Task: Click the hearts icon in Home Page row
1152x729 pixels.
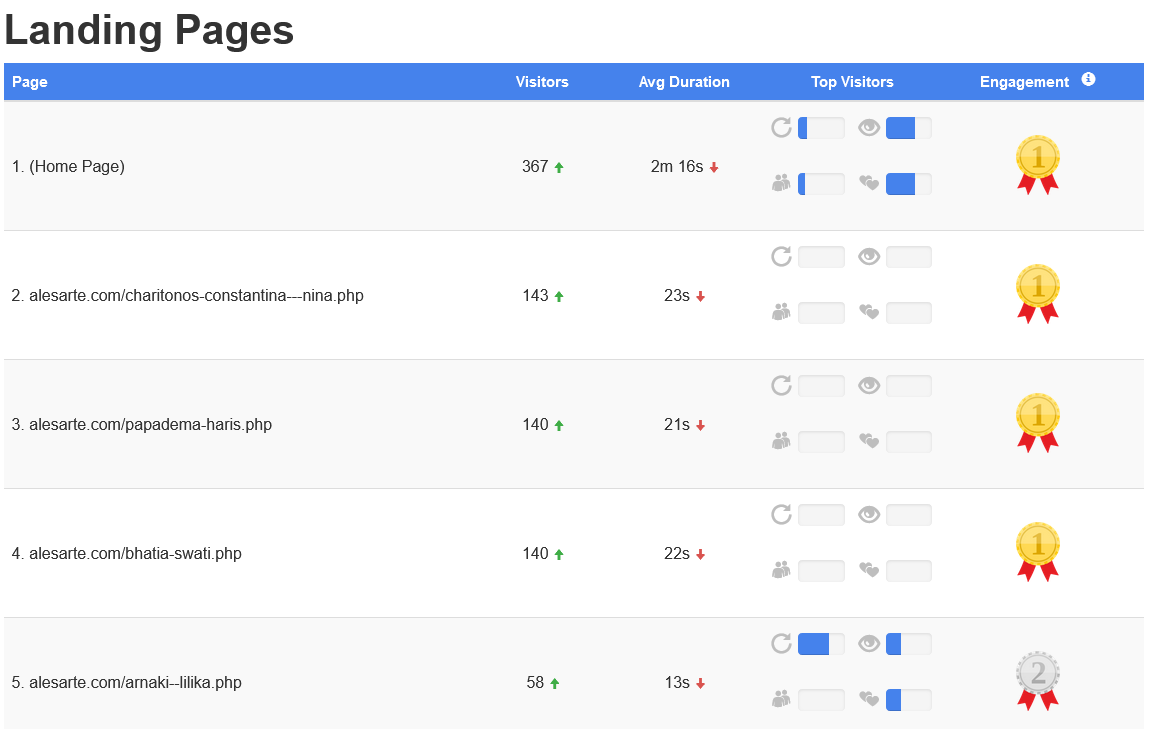Action: point(869,183)
